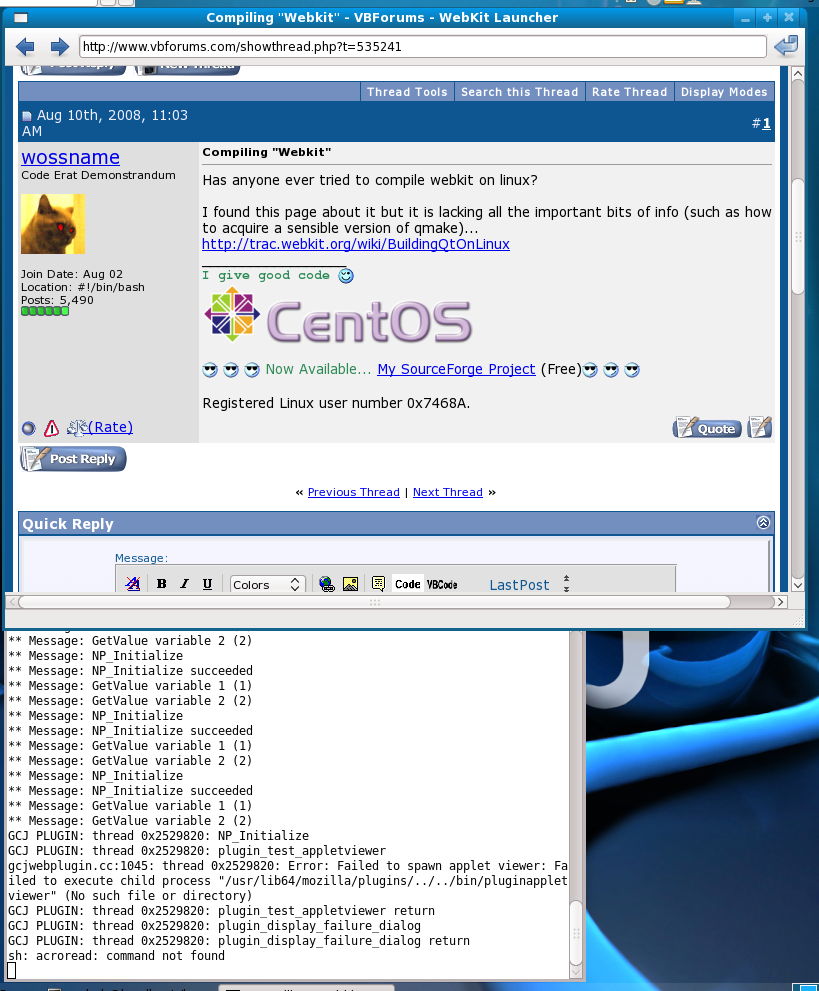The width and height of the screenshot is (819, 991).
Task: Click the load URL return-arrow icon
Action: tap(786, 46)
